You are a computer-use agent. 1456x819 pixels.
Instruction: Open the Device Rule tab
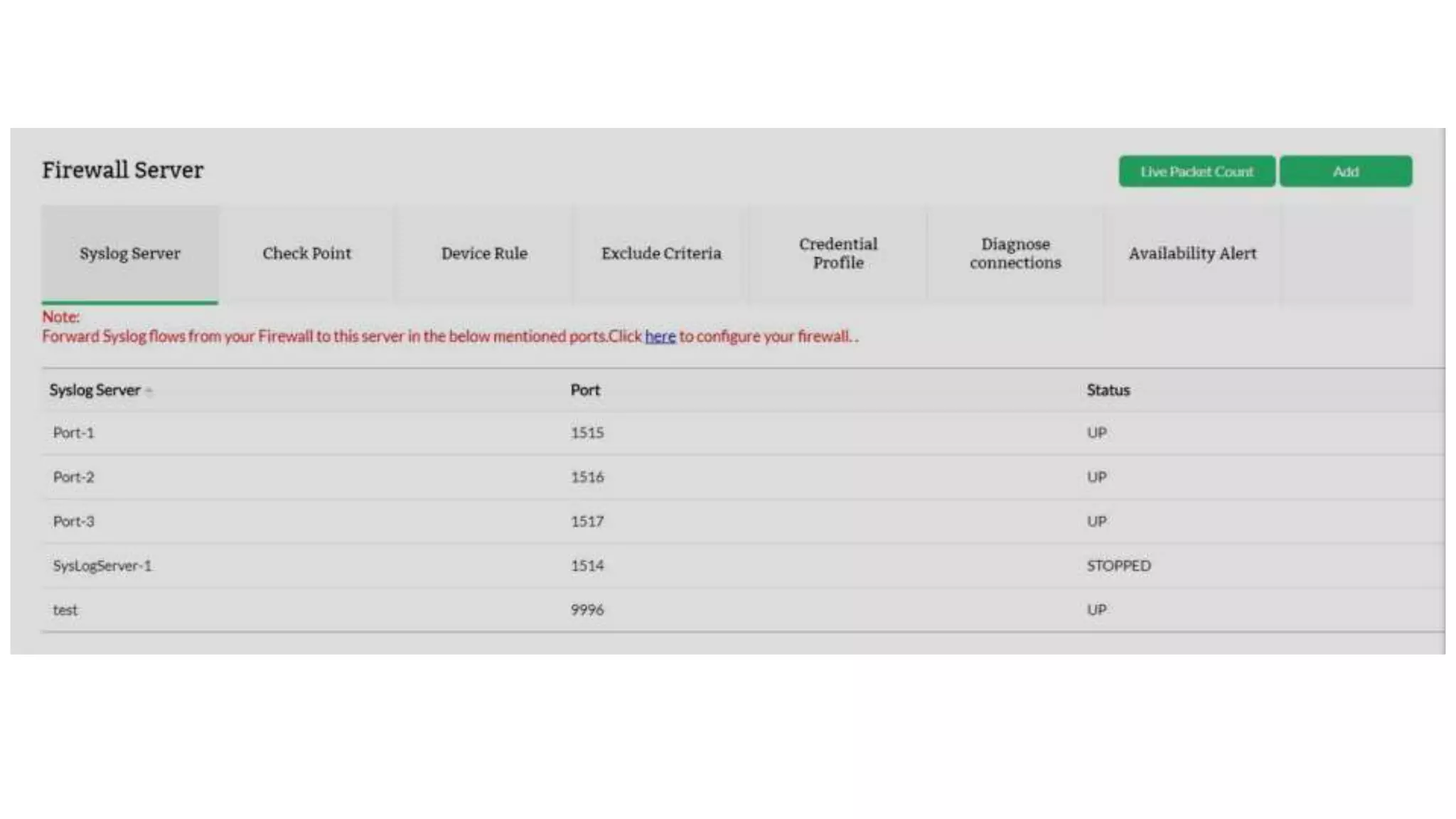click(x=484, y=254)
